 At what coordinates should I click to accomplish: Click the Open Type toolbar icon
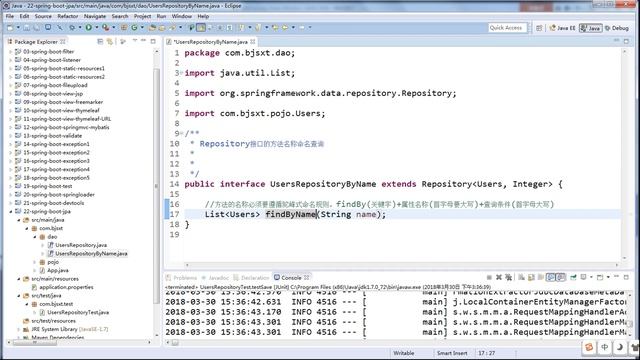coord(152,28)
